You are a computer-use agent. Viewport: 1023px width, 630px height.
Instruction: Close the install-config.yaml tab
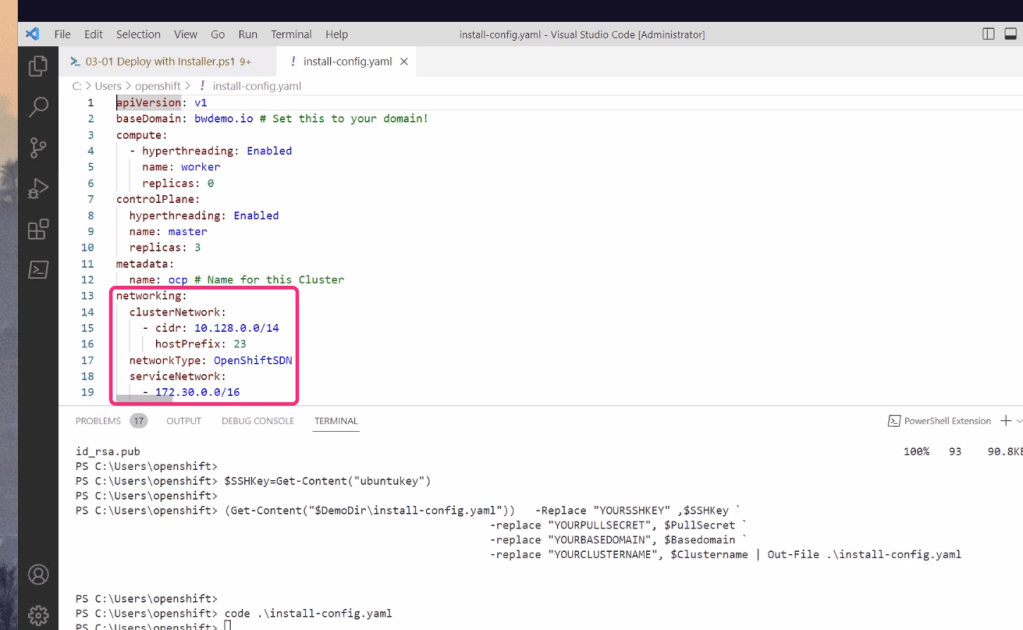(x=404, y=61)
